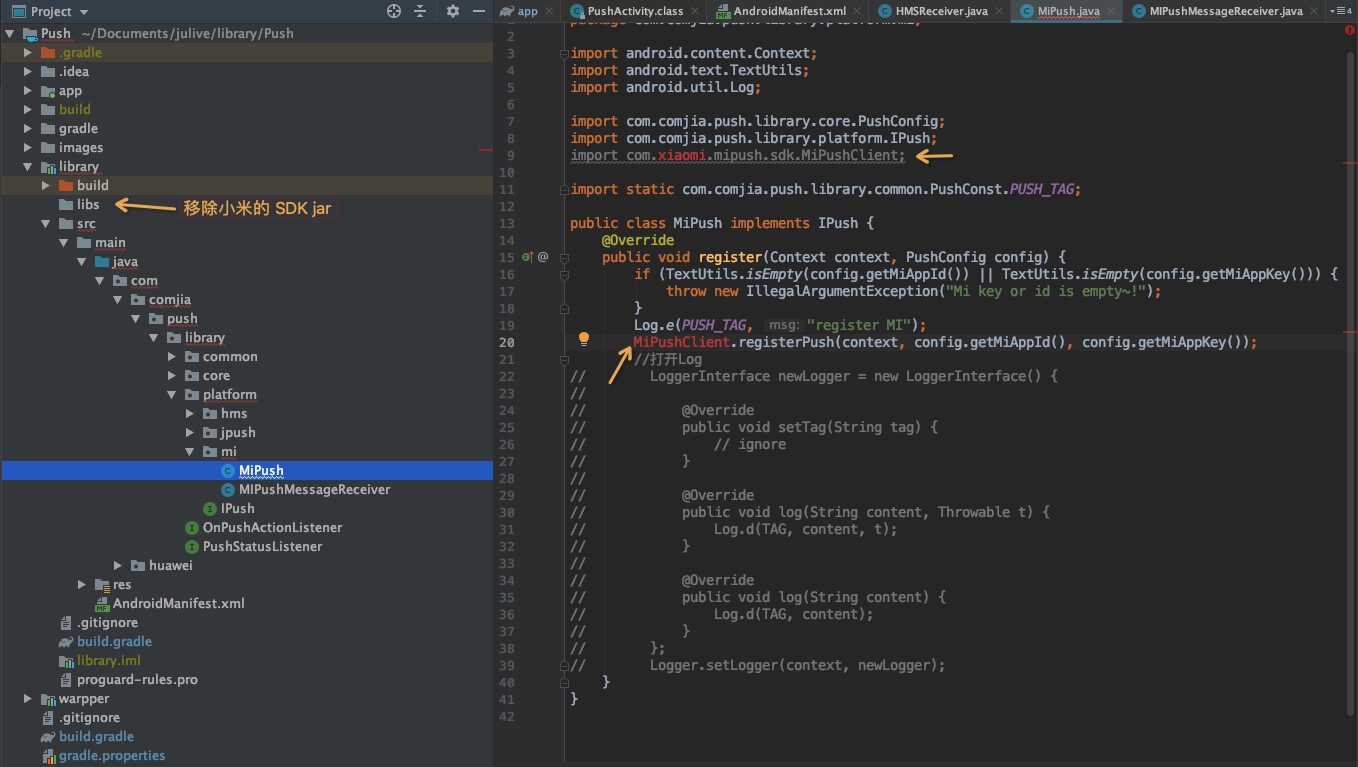Select the IPush interface file
1358x767 pixels.
coord(228,508)
